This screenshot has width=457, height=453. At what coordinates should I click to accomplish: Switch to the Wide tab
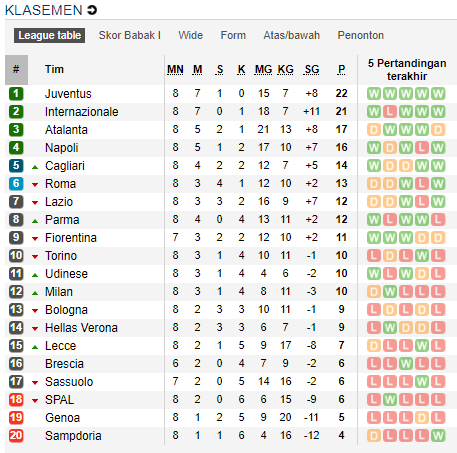coord(190,35)
